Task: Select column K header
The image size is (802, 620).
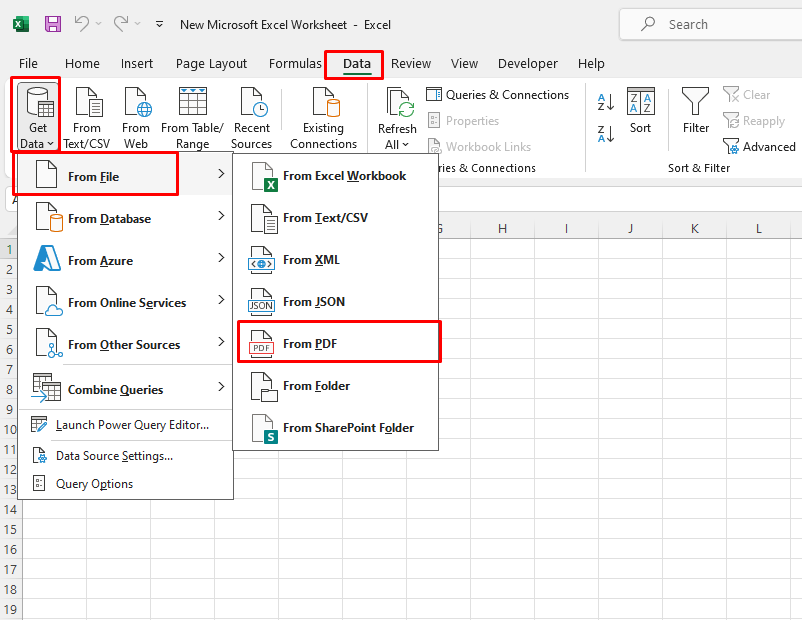Action: click(x=694, y=229)
